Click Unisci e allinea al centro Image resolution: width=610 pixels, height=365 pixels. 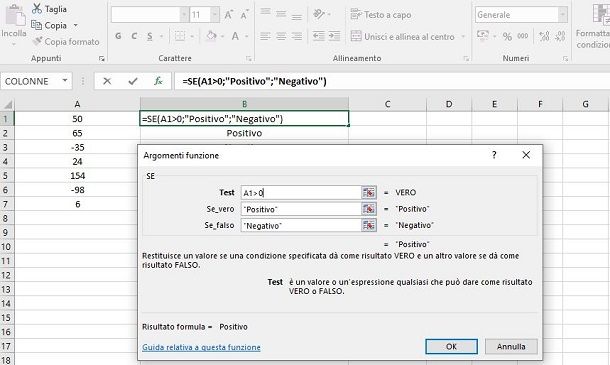pos(403,37)
